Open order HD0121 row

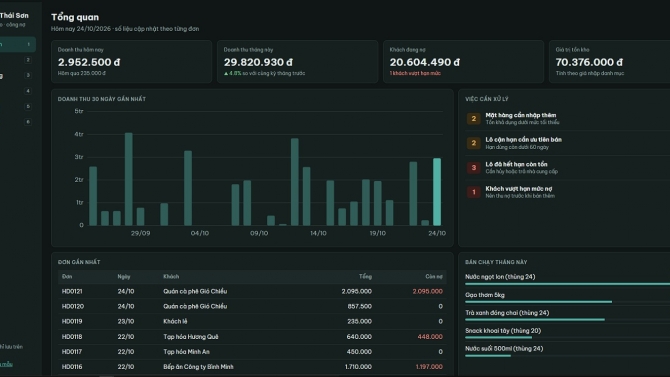pos(252,292)
